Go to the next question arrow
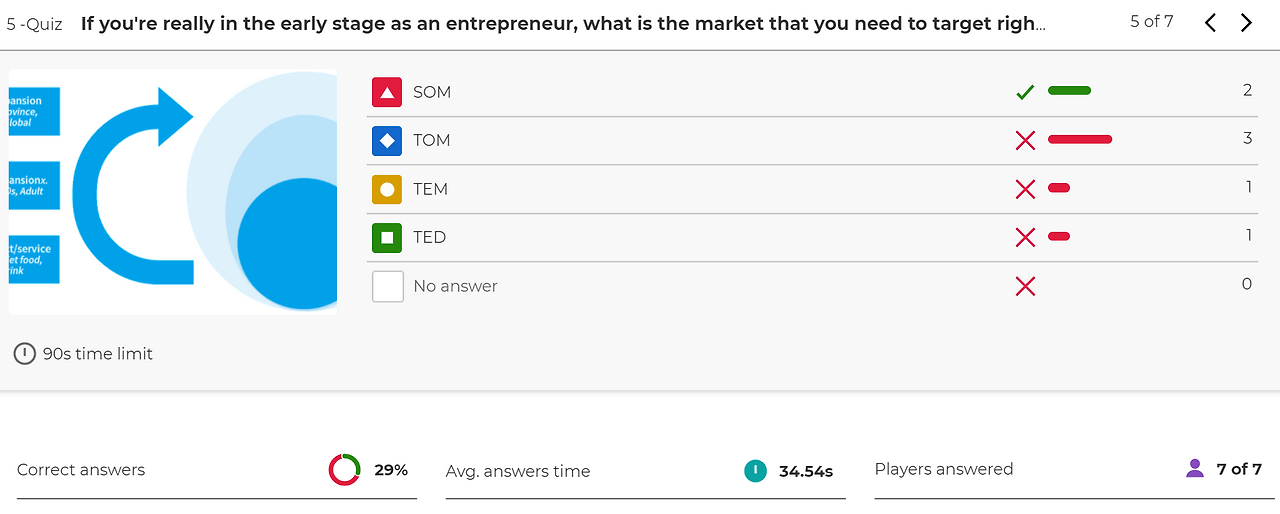Image resolution: width=1280 pixels, height=514 pixels. click(1246, 23)
